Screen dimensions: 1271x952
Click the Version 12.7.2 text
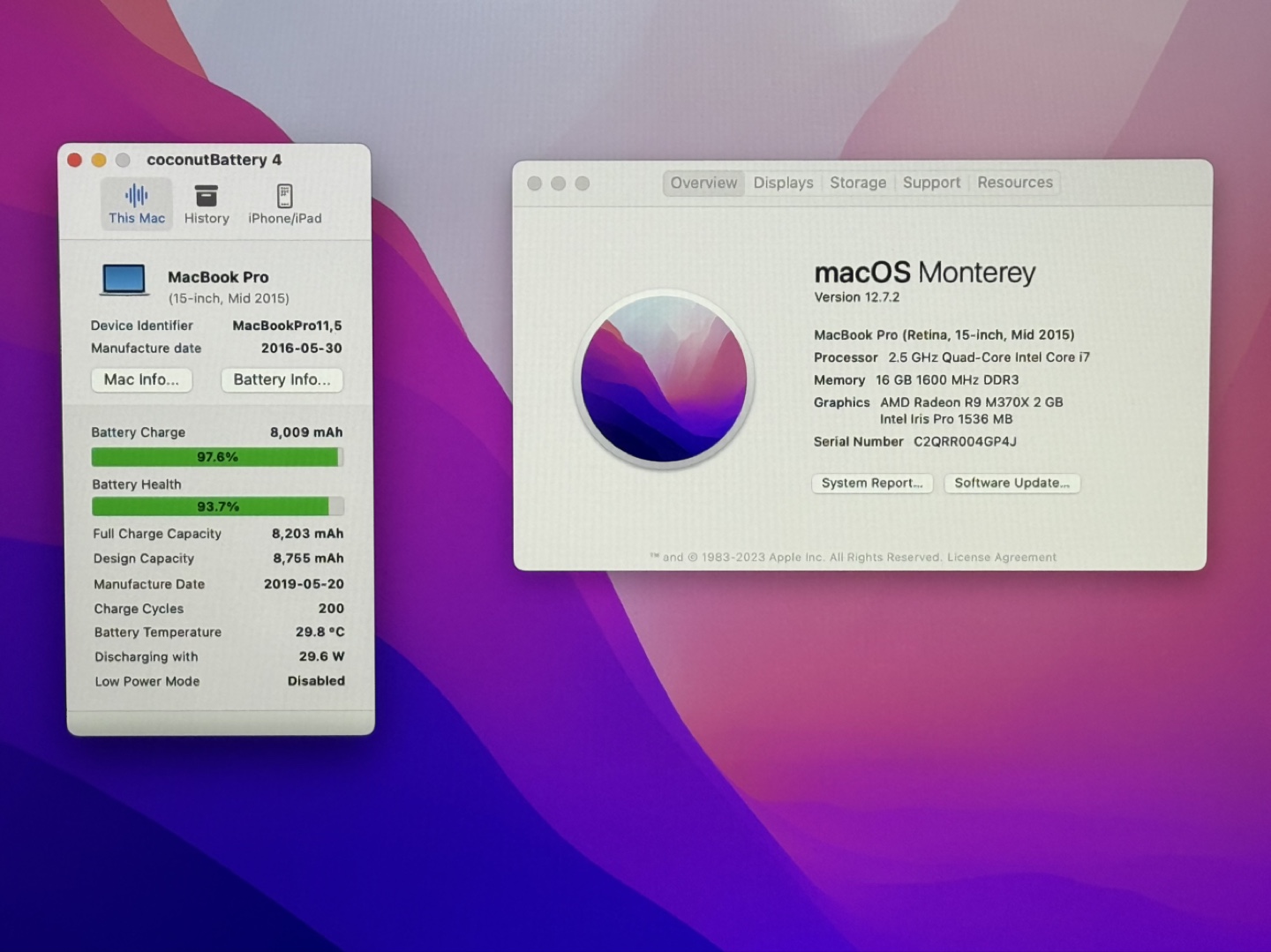857,297
